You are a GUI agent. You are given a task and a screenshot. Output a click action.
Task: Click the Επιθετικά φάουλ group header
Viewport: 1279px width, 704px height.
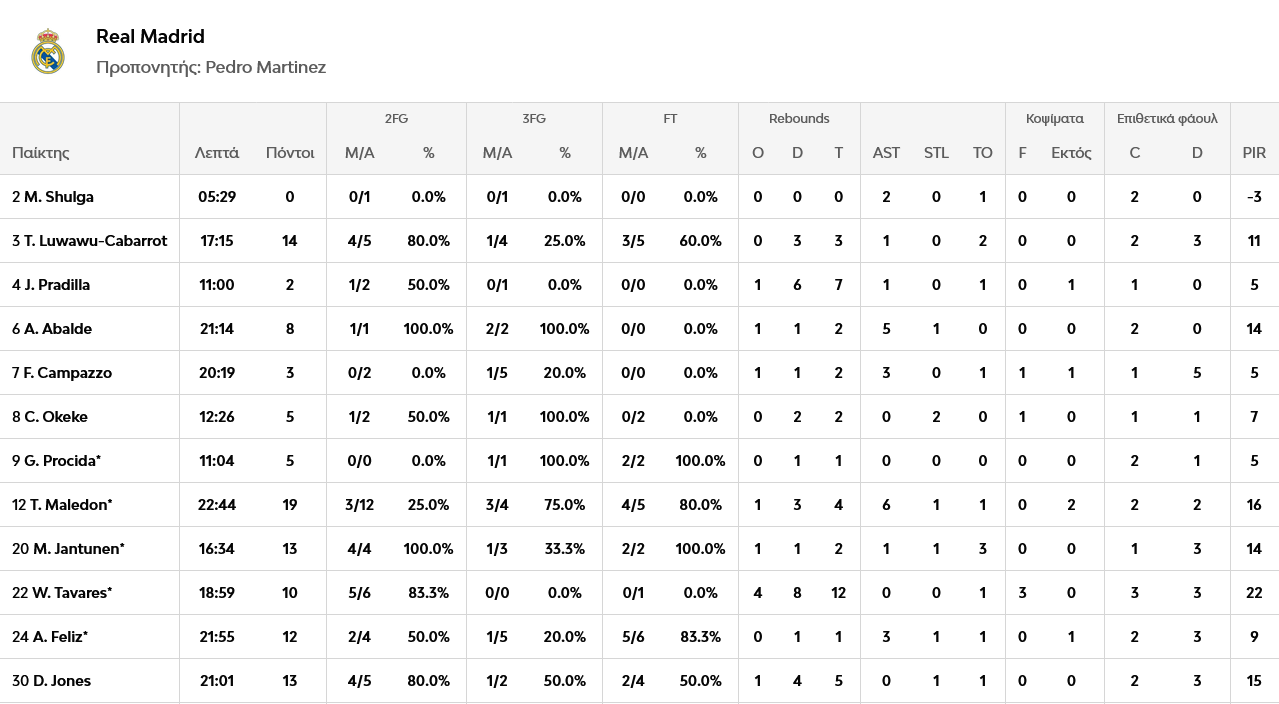tap(1167, 119)
